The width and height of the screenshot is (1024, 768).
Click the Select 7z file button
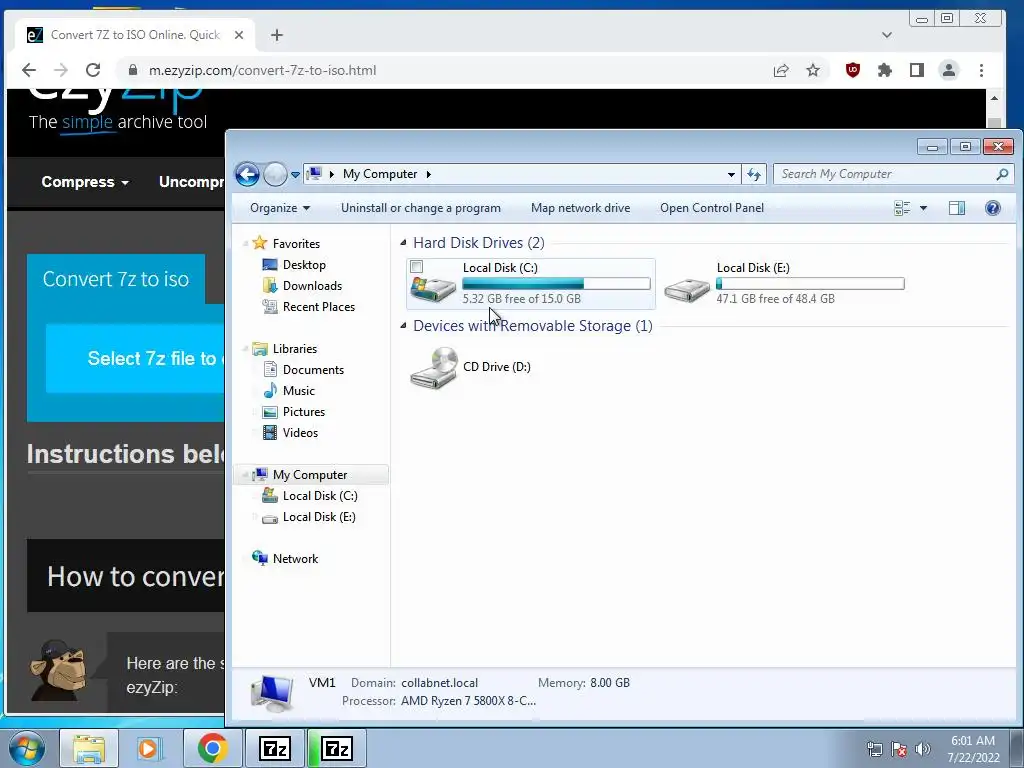[x=135, y=359]
